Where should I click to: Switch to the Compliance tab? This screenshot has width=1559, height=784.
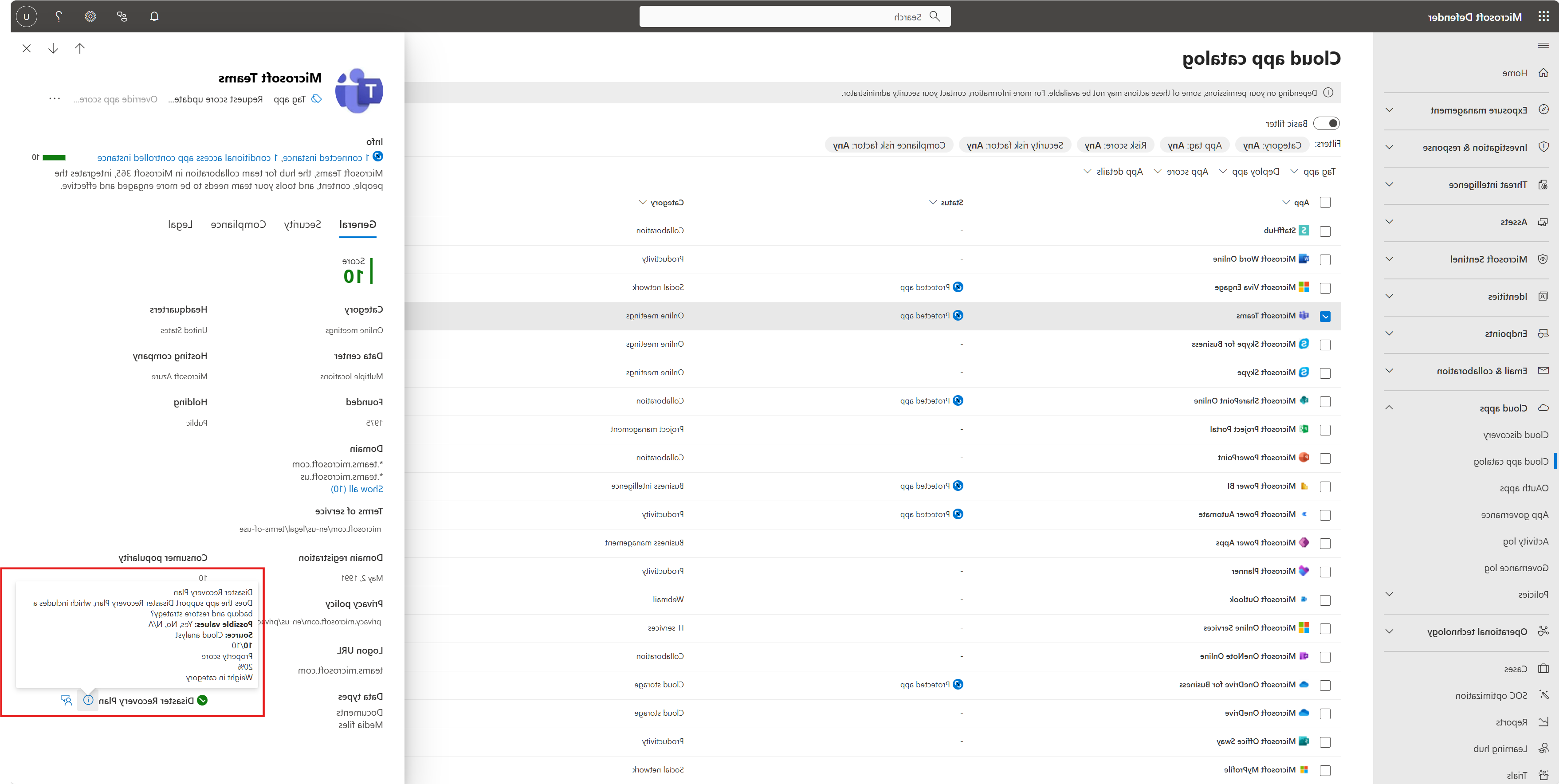click(239, 224)
